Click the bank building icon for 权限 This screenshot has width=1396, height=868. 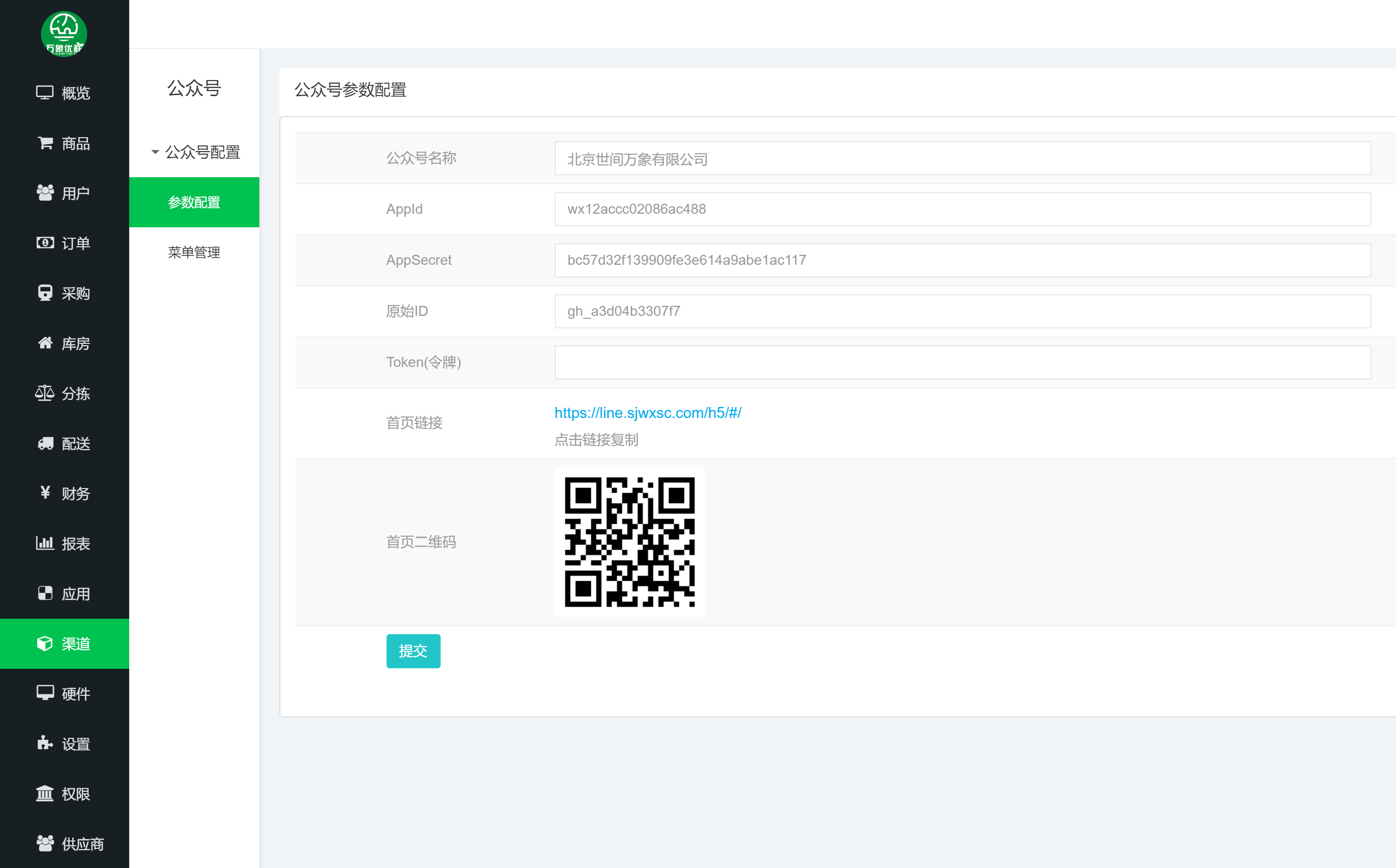(x=45, y=793)
